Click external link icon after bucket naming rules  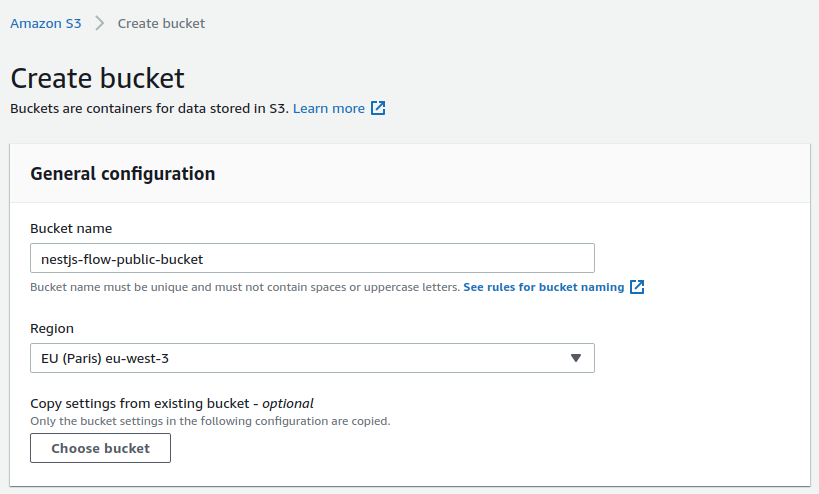(637, 287)
